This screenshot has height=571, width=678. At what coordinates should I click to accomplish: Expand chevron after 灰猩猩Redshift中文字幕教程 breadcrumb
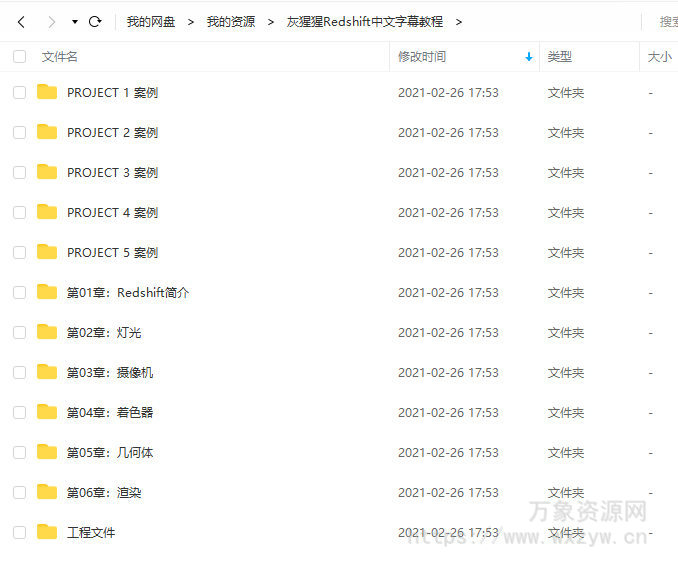tap(459, 21)
